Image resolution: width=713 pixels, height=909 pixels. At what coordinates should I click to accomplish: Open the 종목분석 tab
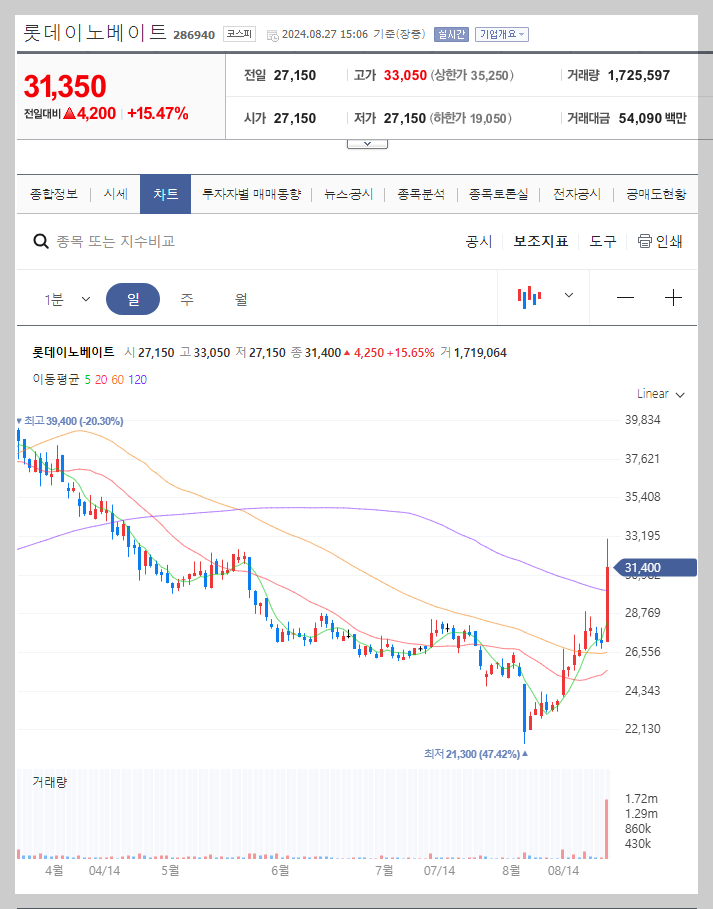point(419,195)
